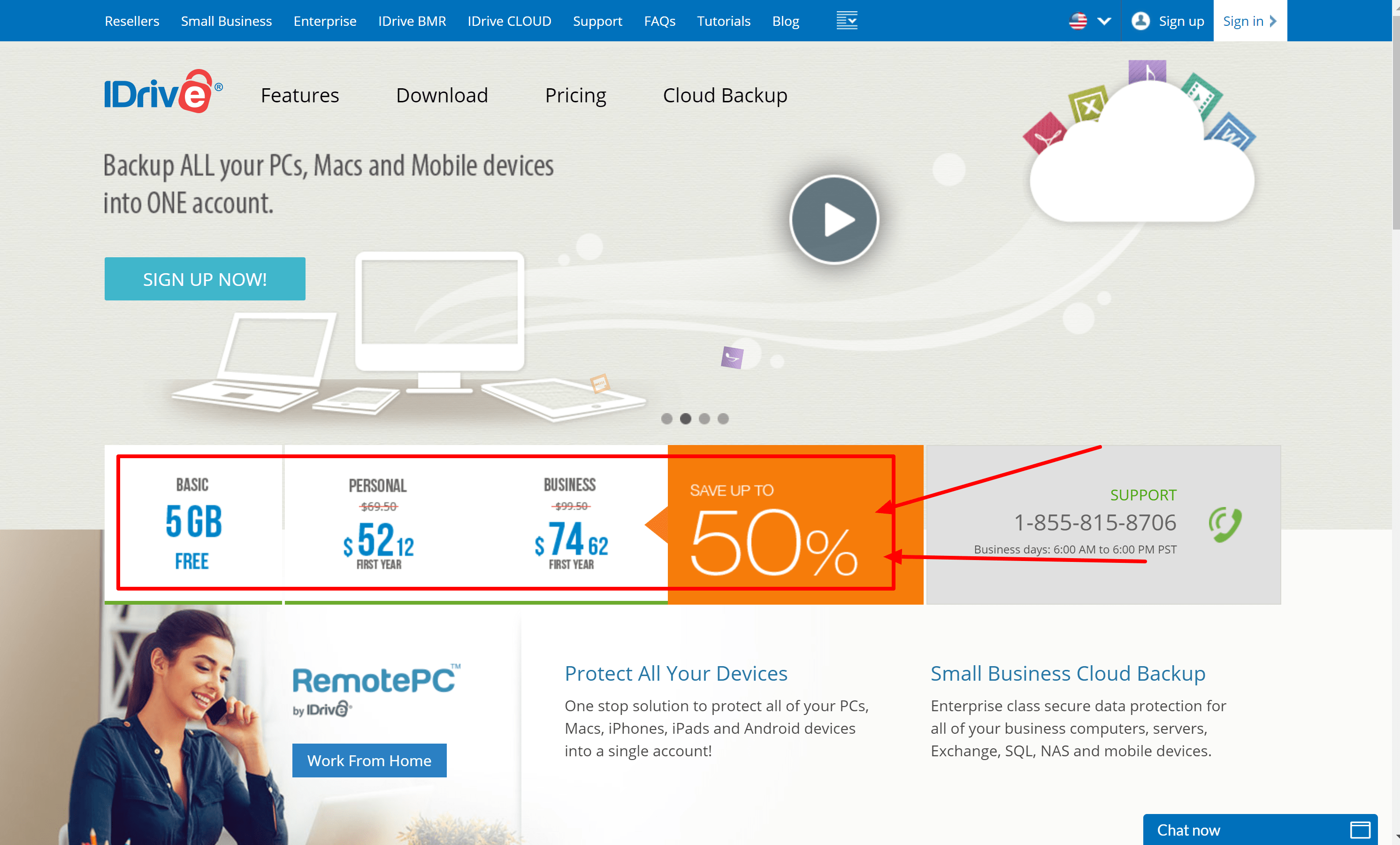Choose the Business $74.62 plan
Viewport: 1400px width, 845px height.
point(570,524)
